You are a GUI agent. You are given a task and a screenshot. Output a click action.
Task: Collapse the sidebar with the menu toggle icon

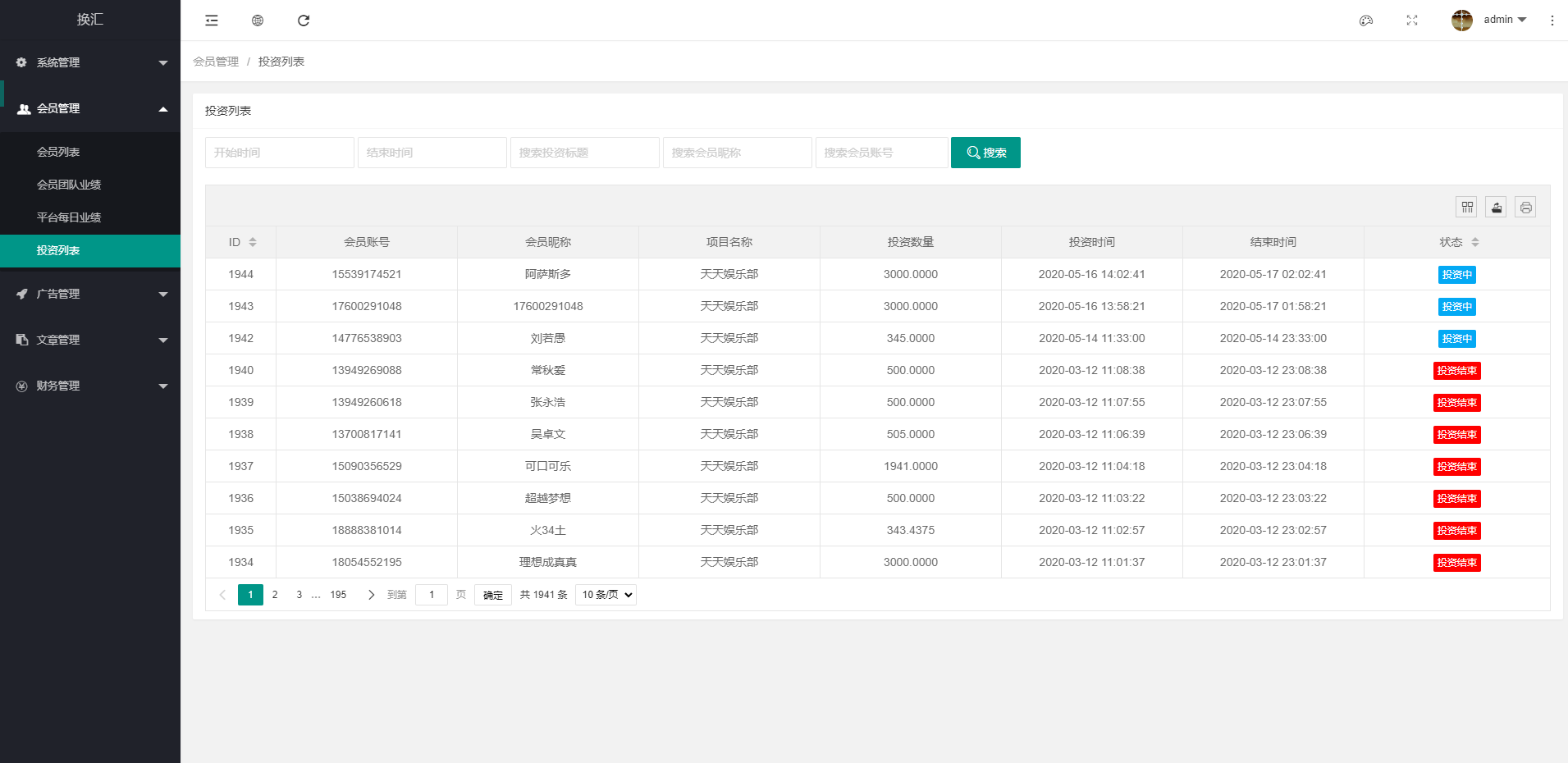coord(212,21)
